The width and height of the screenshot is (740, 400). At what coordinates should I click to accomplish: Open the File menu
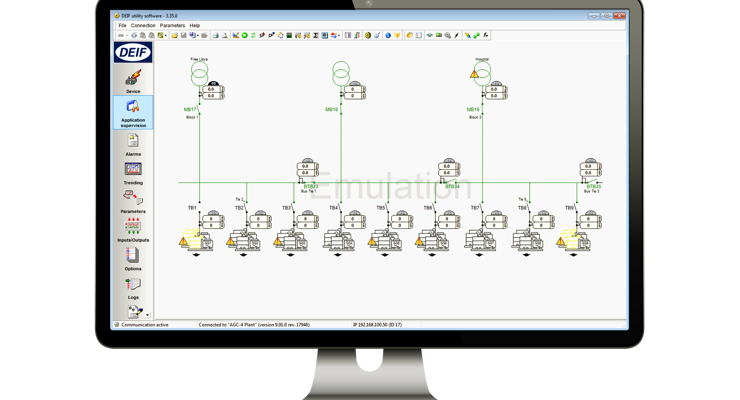click(x=122, y=25)
